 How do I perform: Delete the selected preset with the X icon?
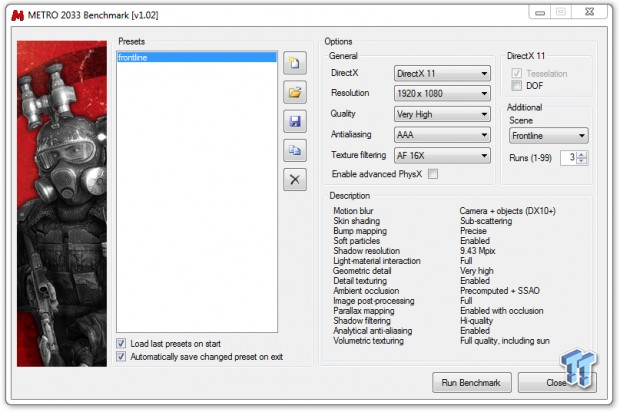click(x=295, y=180)
